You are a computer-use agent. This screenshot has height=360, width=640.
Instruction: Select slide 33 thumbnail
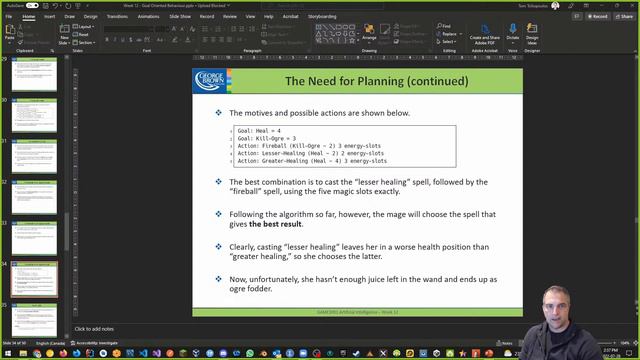[x=34, y=238]
